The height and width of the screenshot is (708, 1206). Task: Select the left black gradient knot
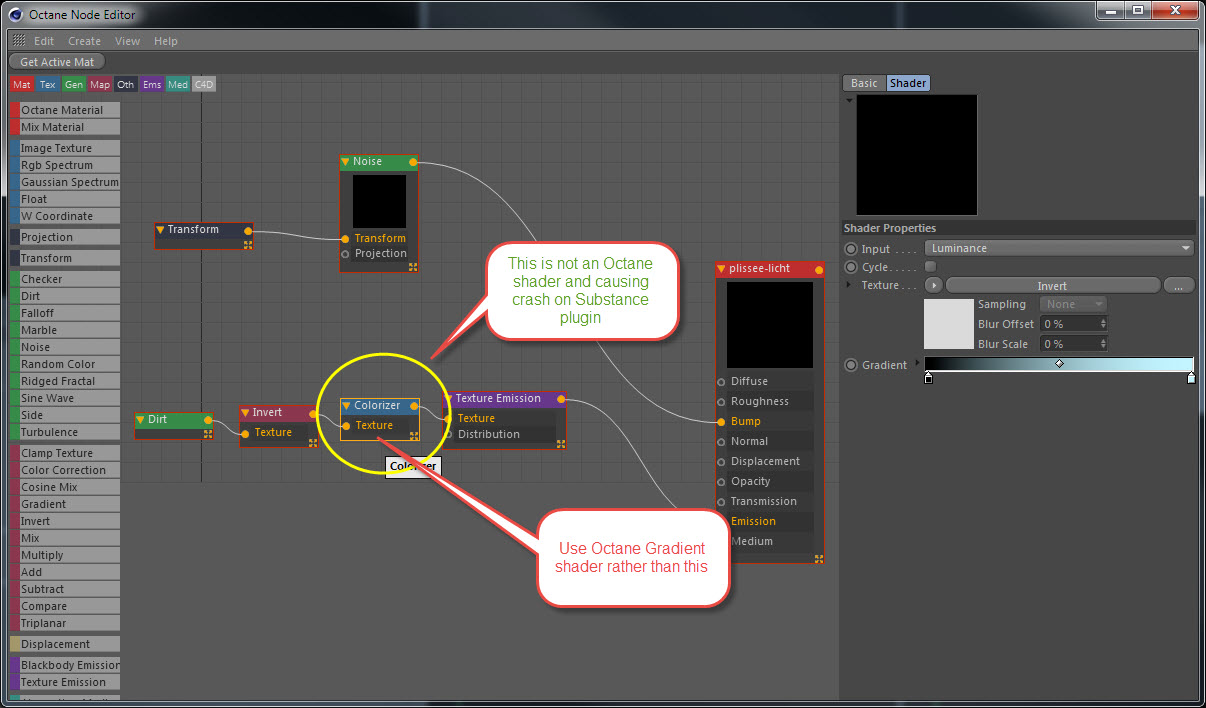pos(929,378)
